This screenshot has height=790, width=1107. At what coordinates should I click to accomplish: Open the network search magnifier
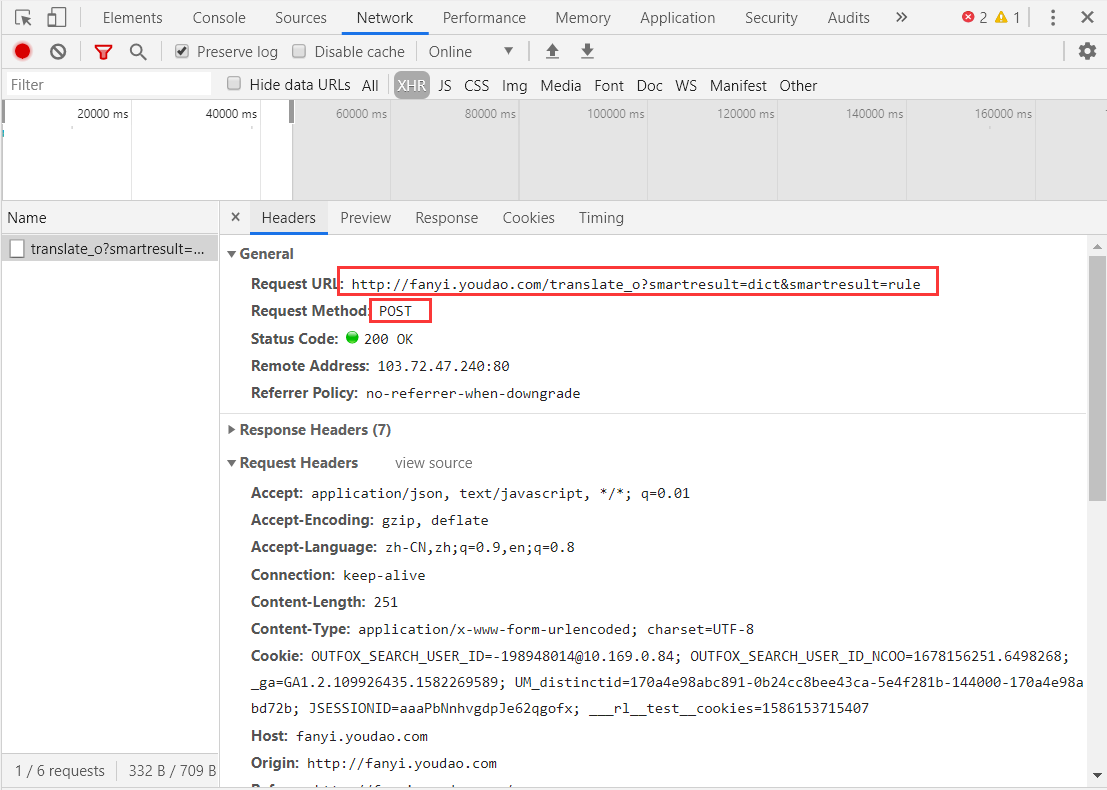tap(138, 52)
